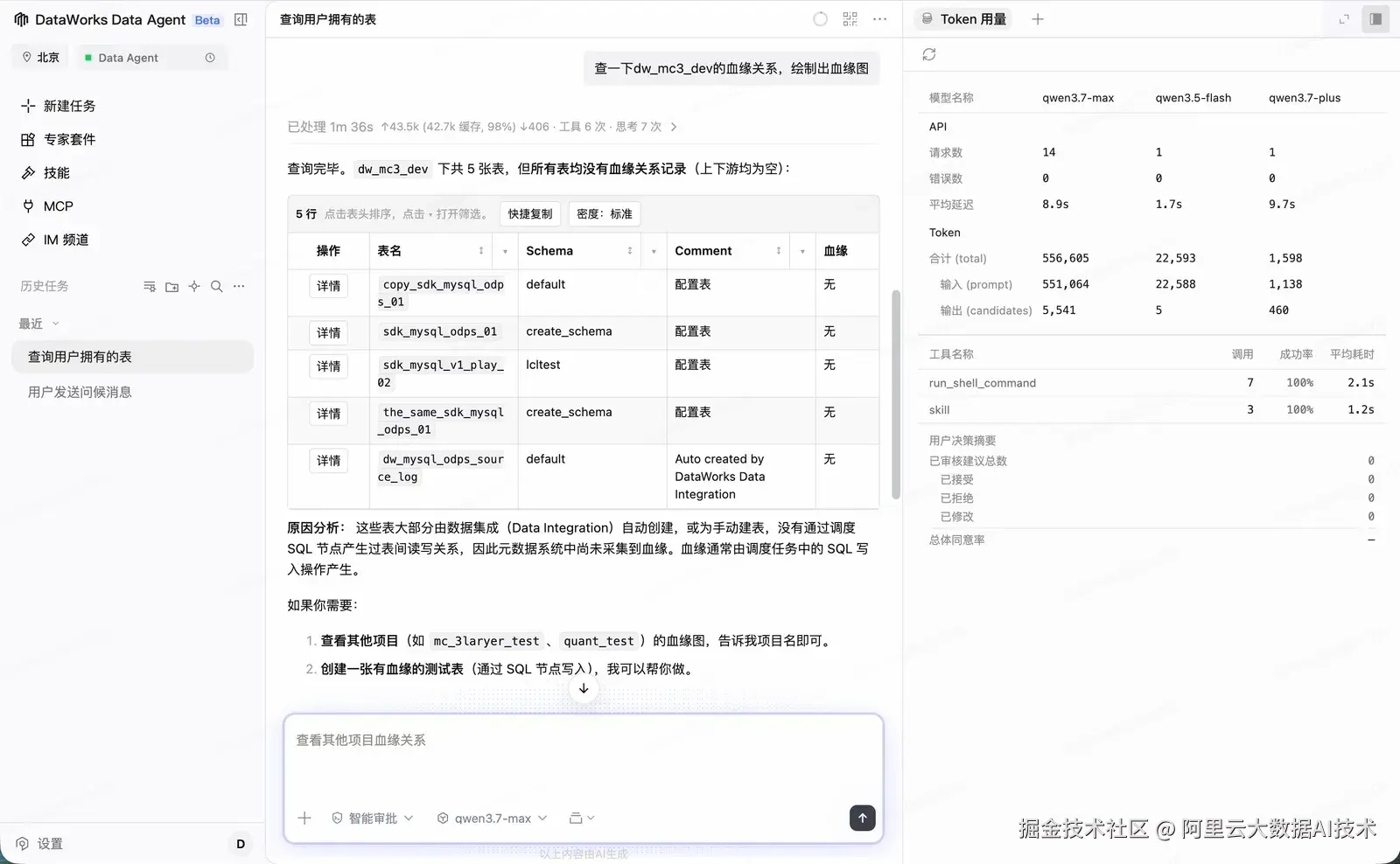Click the chat title 查询用户拥有的表
Screen dimensions: 1400x864
pyautogui.click(x=328, y=19)
